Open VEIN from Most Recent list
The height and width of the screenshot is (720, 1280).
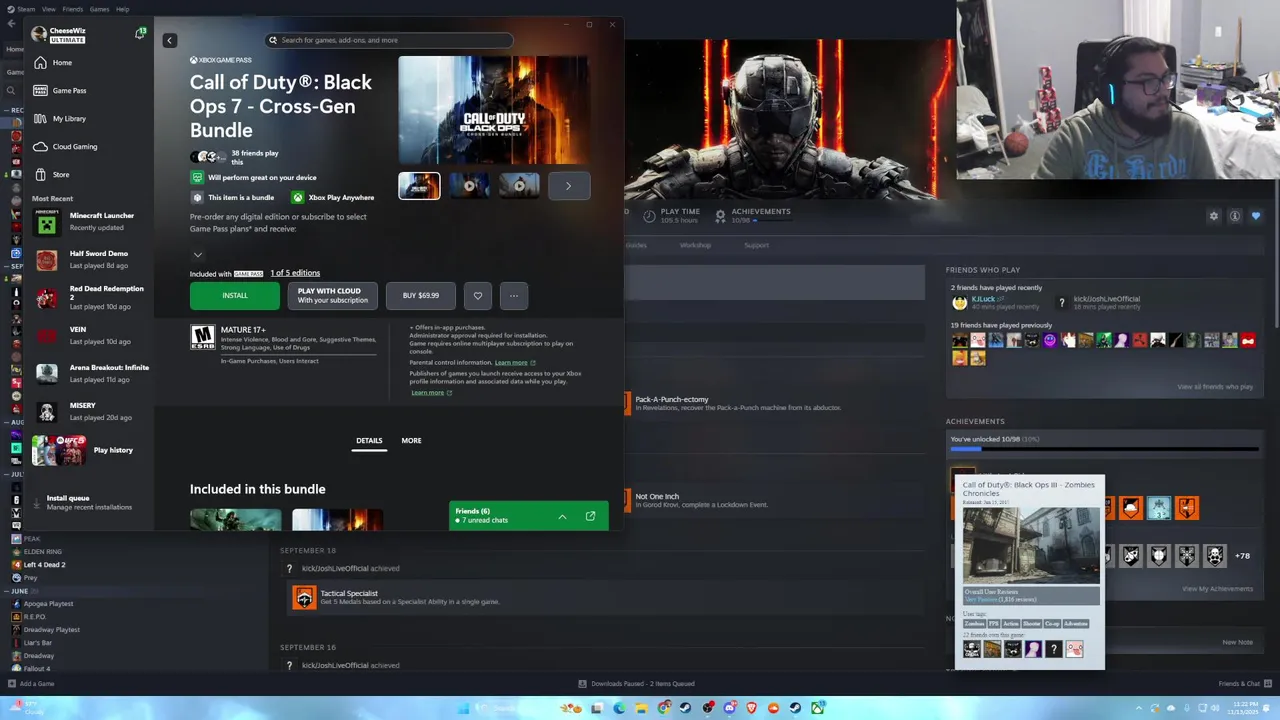[x=92, y=335]
